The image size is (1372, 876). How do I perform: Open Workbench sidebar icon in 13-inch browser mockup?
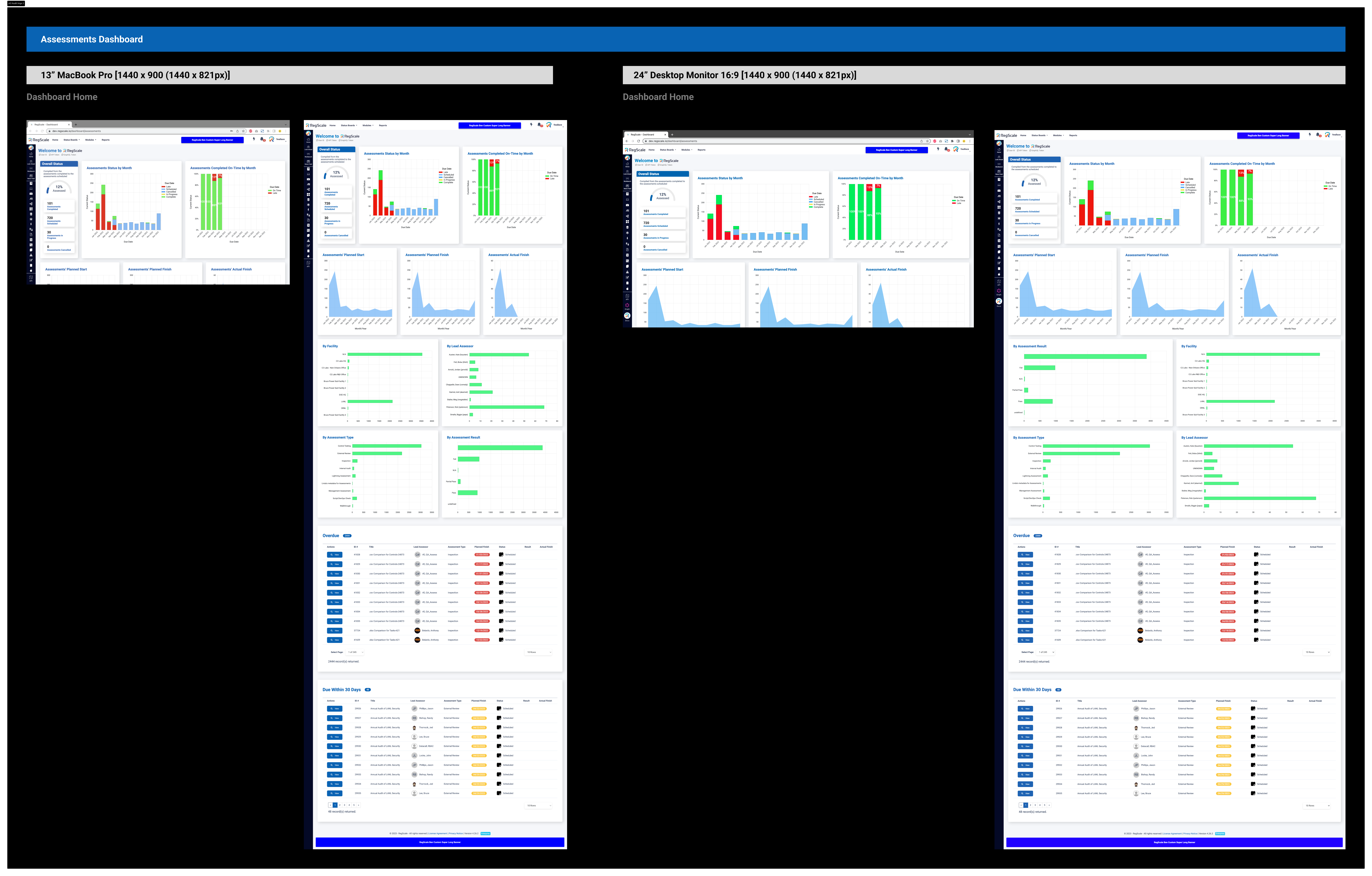31,170
